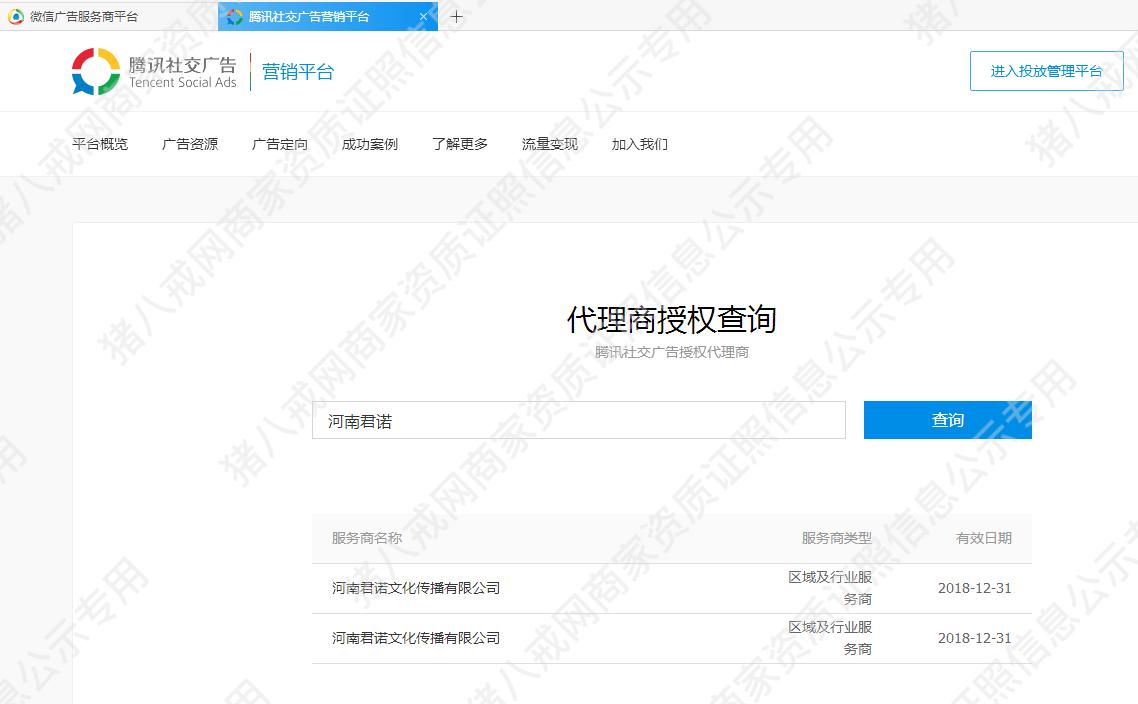Click the 腾讯社交广告授权代理商 subtitle
Image resolution: width=1138 pixels, height=704 pixels.
pyautogui.click(x=671, y=353)
